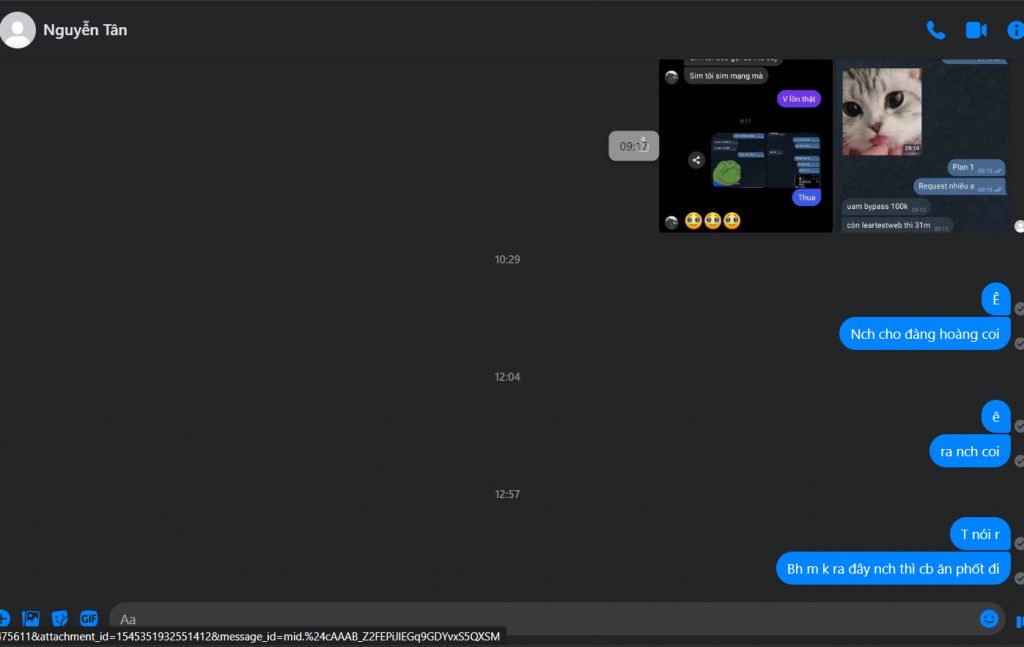1024x647 pixels.
Task: Click the "Nch cho đàng hoàng coi" message
Action: [924, 334]
